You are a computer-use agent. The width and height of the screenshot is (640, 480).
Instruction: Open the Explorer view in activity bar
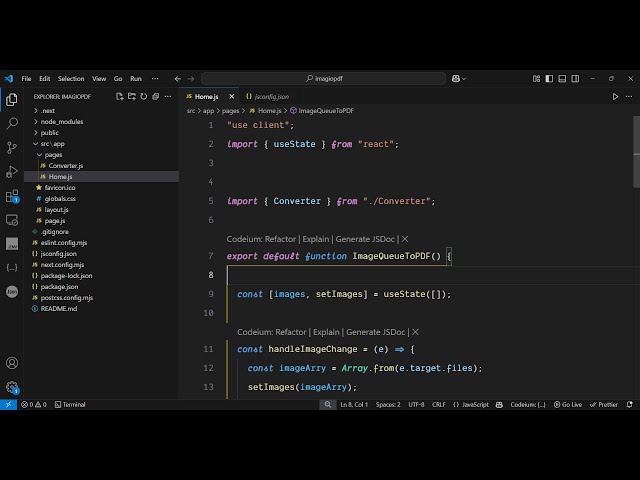(x=12, y=99)
